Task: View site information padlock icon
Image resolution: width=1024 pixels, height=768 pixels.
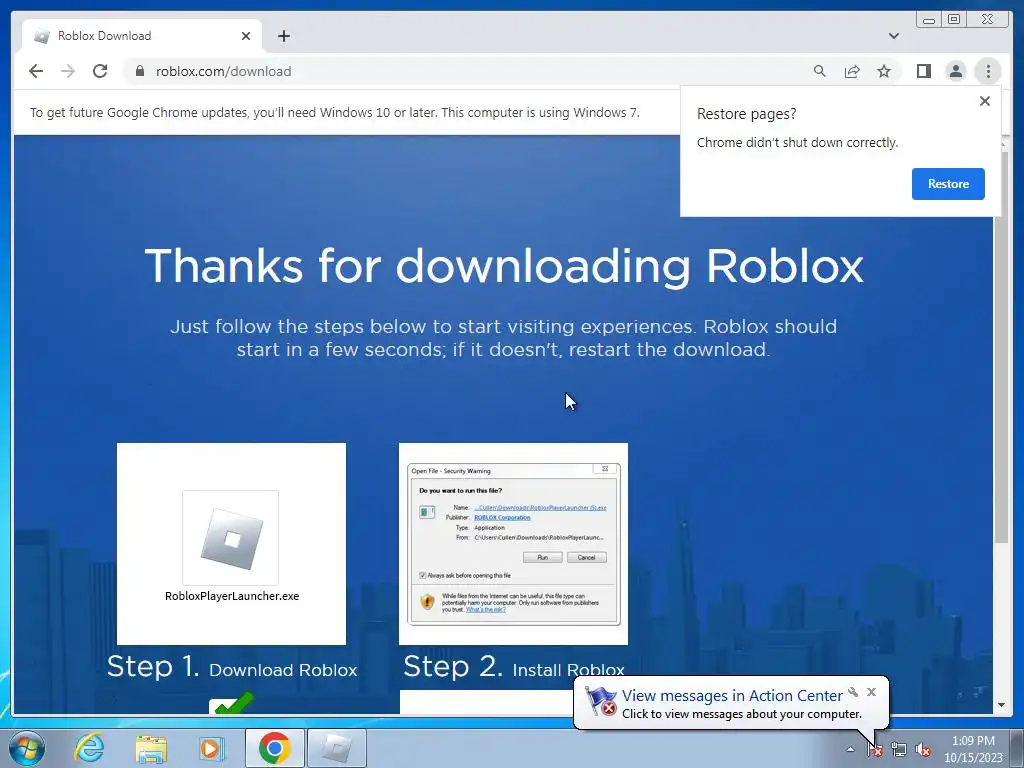Action: point(139,71)
